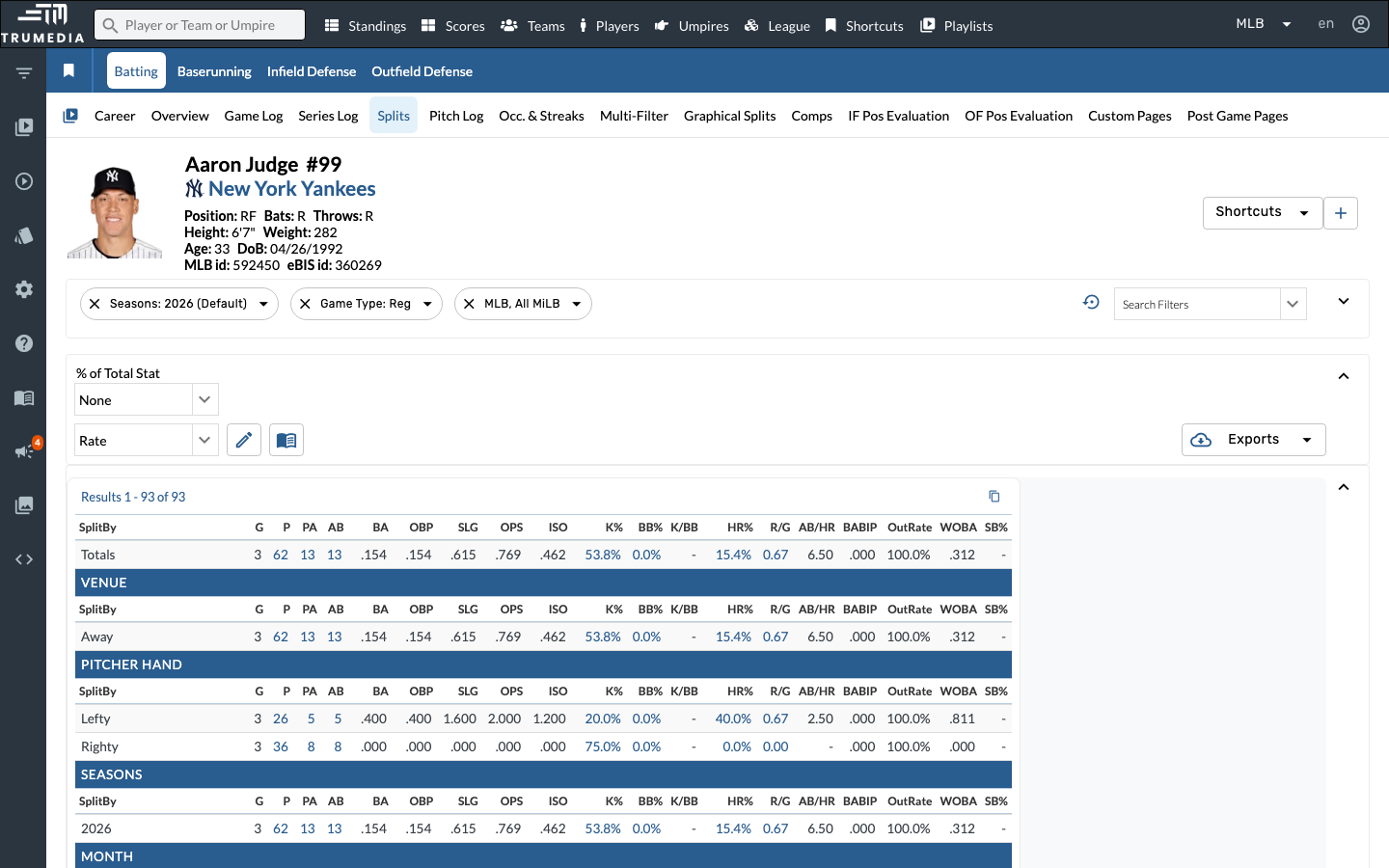Remove the MLB, All MiLB filter
Viewport: 1389px width, 868px height.
469,304
